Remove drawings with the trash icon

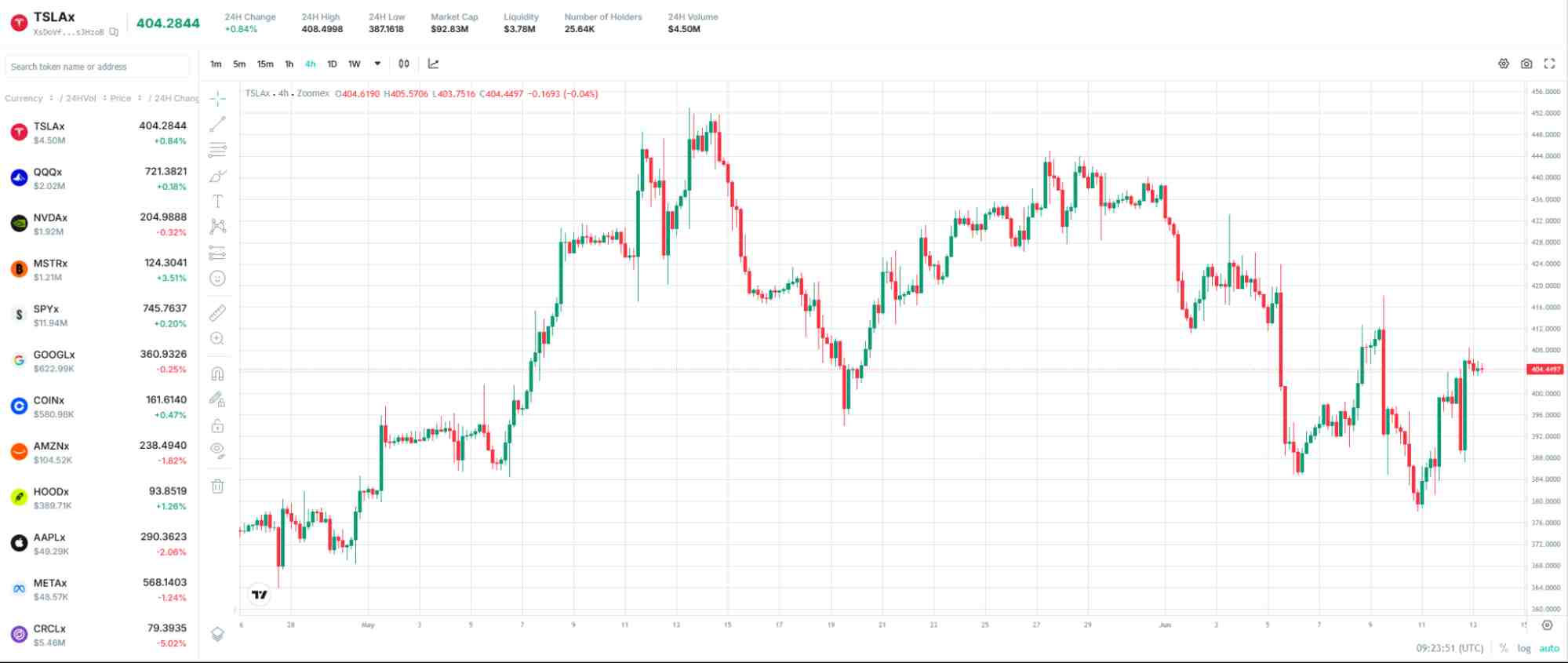[218, 486]
